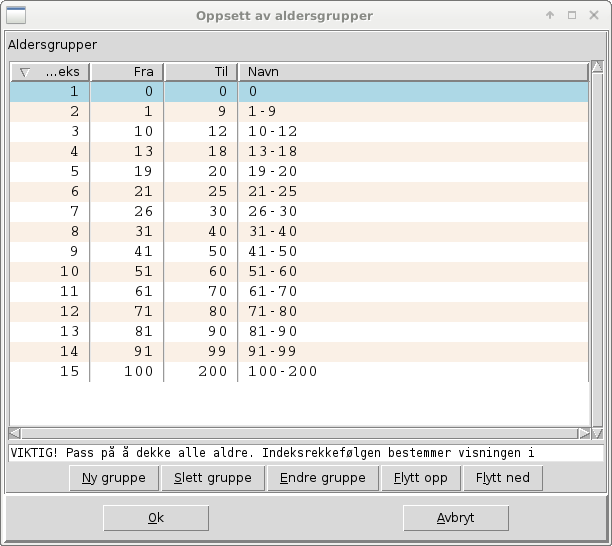
Task: Click the sort triangle in index column header
Action: (x=25, y=72)
